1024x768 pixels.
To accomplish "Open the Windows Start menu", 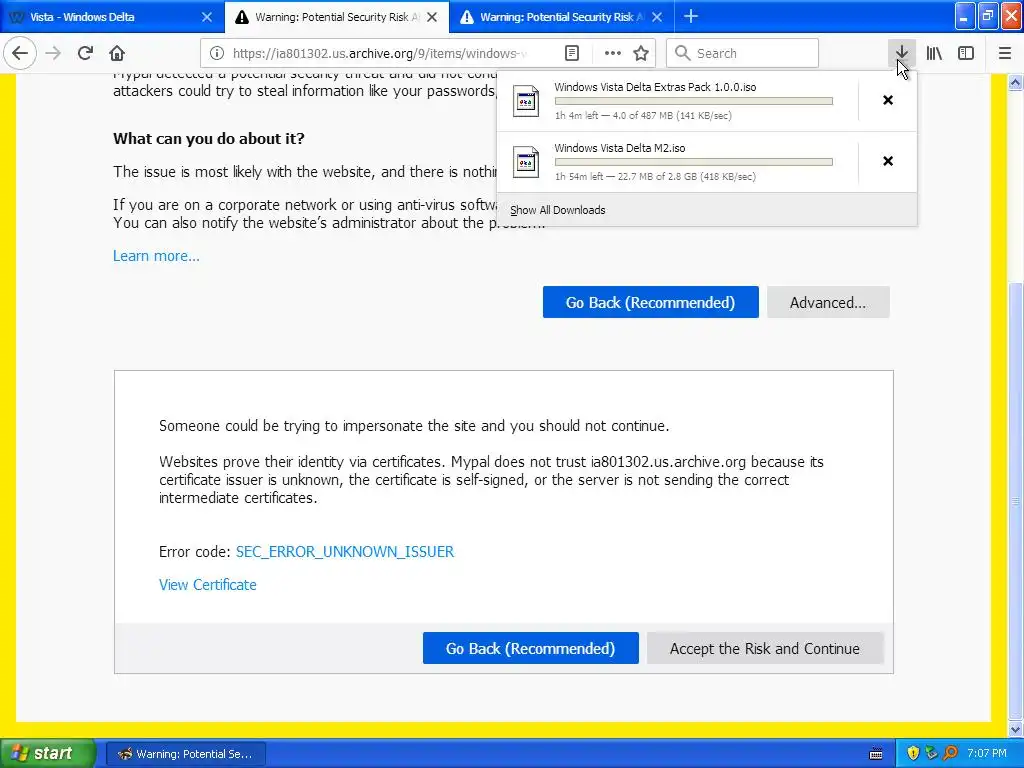I will point(47,754).
